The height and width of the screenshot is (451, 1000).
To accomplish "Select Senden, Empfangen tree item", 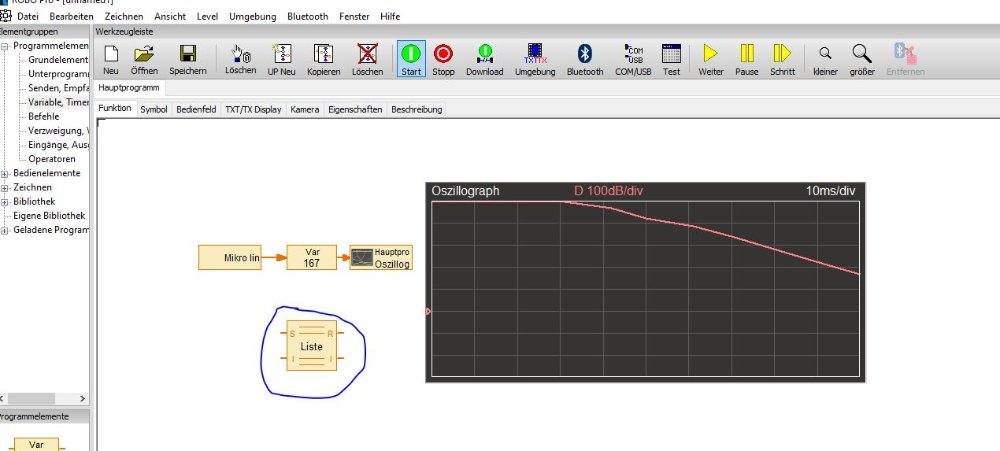I will [x=58, y=88].
